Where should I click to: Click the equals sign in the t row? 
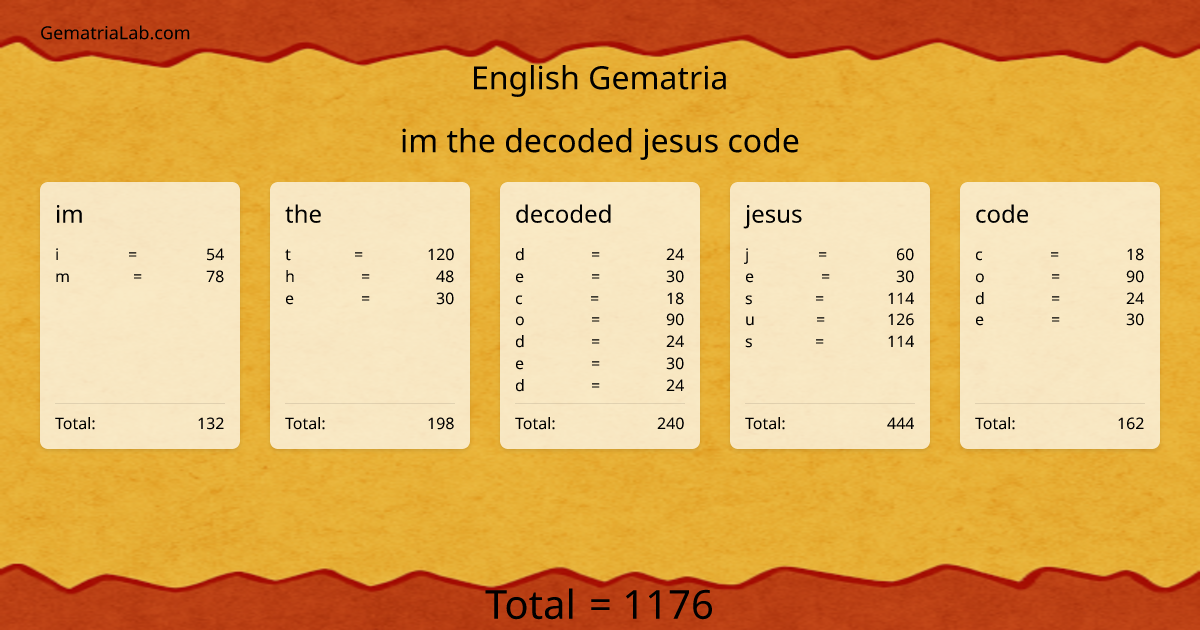pyautogui.click(x=358, y=254)
